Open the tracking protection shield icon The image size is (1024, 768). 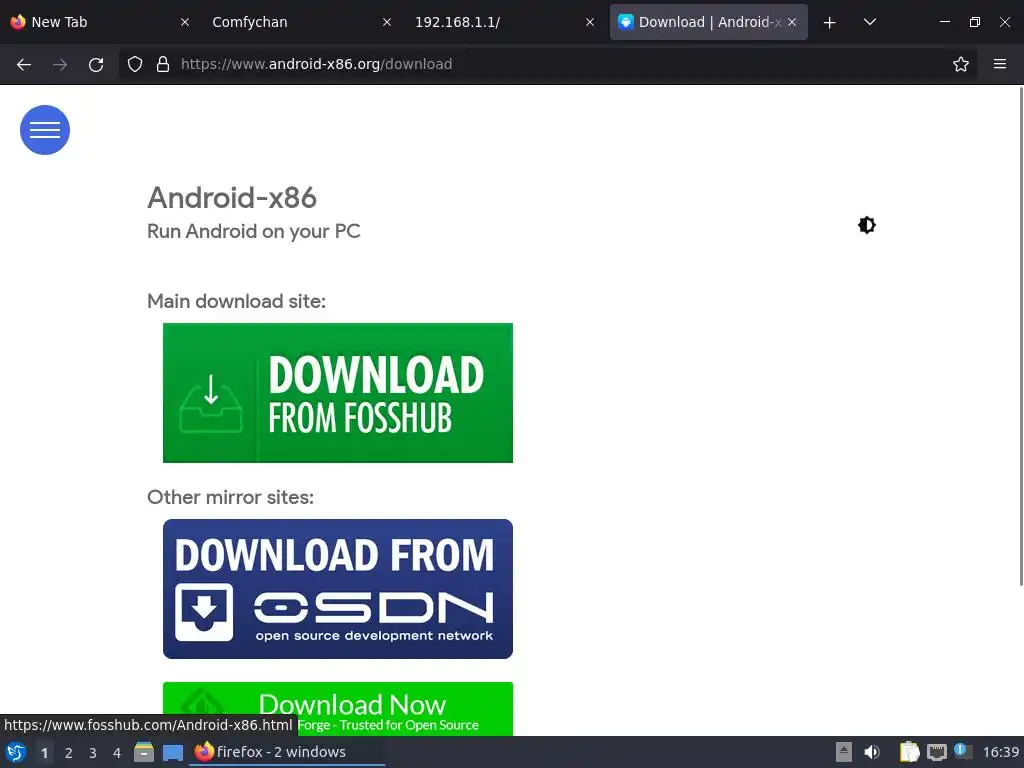click(135, 64)
